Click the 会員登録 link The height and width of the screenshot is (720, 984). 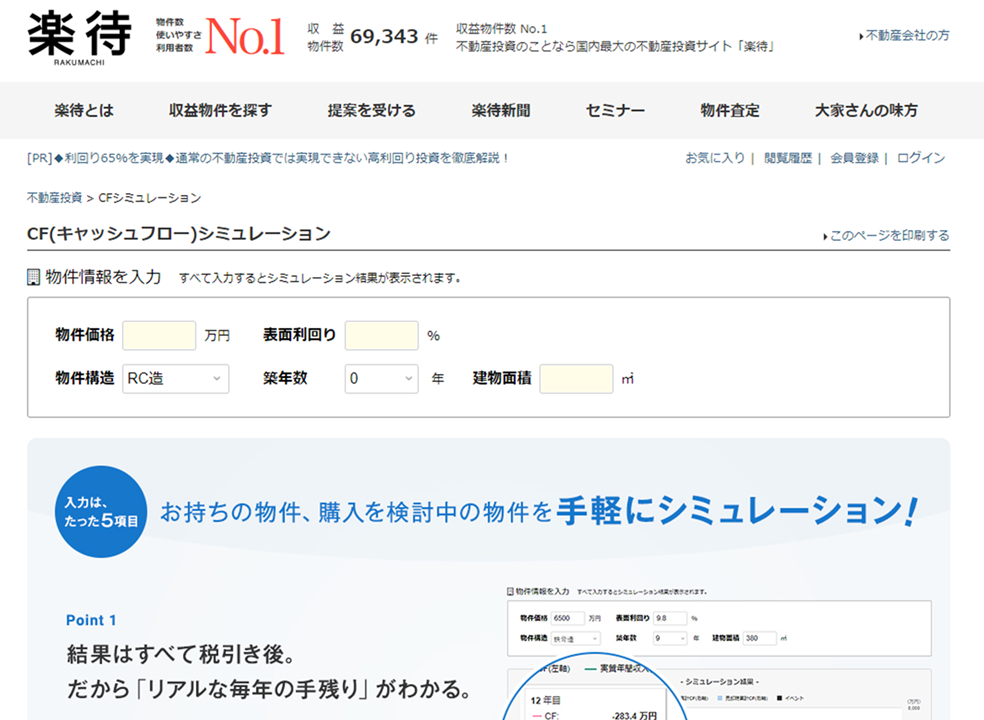click(x=854, y=158)
